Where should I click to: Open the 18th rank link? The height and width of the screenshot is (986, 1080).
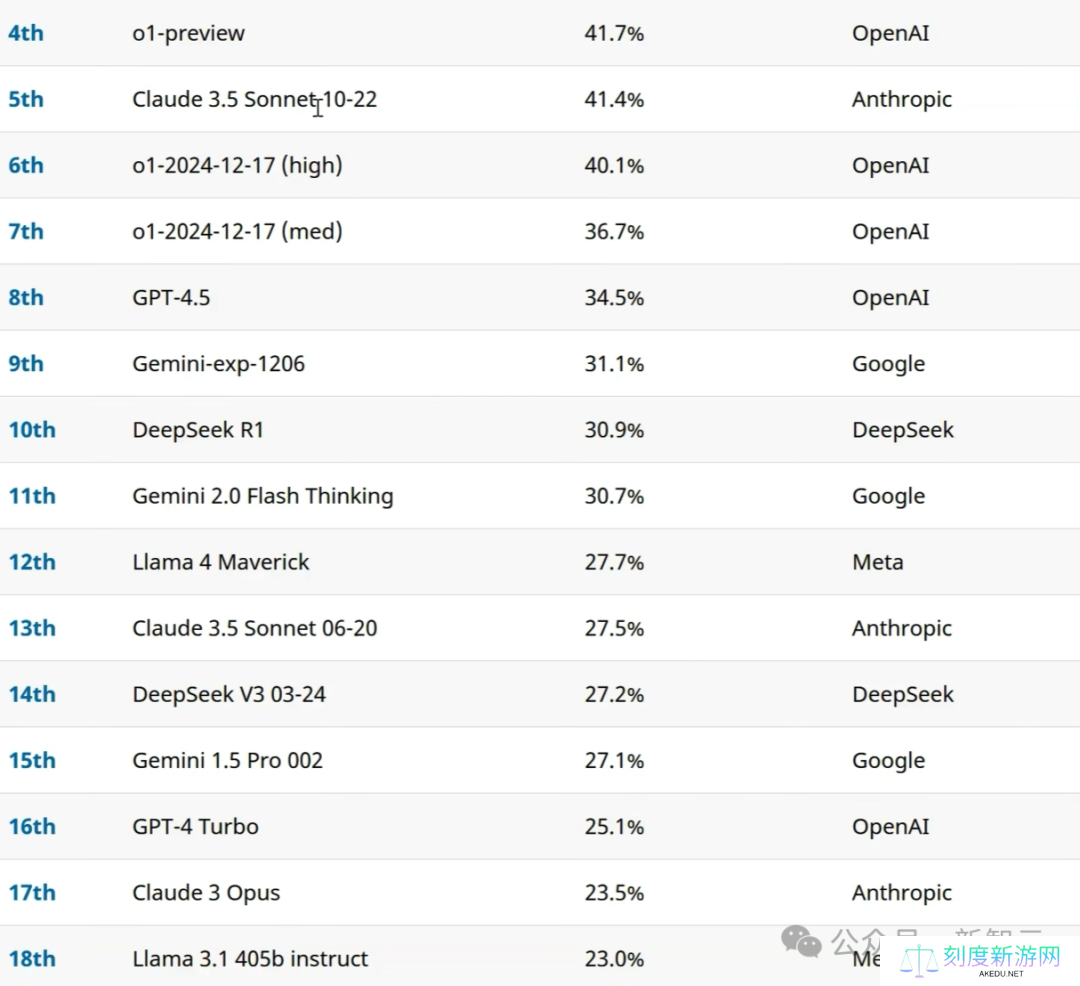pos(32,958)
